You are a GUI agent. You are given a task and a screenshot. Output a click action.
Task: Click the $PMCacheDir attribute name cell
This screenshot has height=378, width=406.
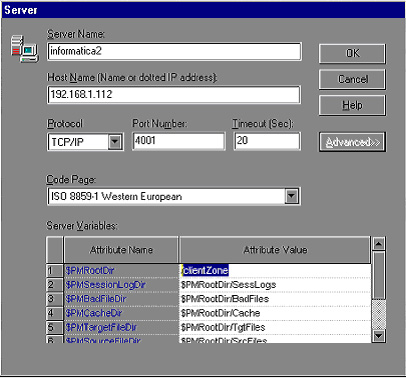tap(121, 313)
